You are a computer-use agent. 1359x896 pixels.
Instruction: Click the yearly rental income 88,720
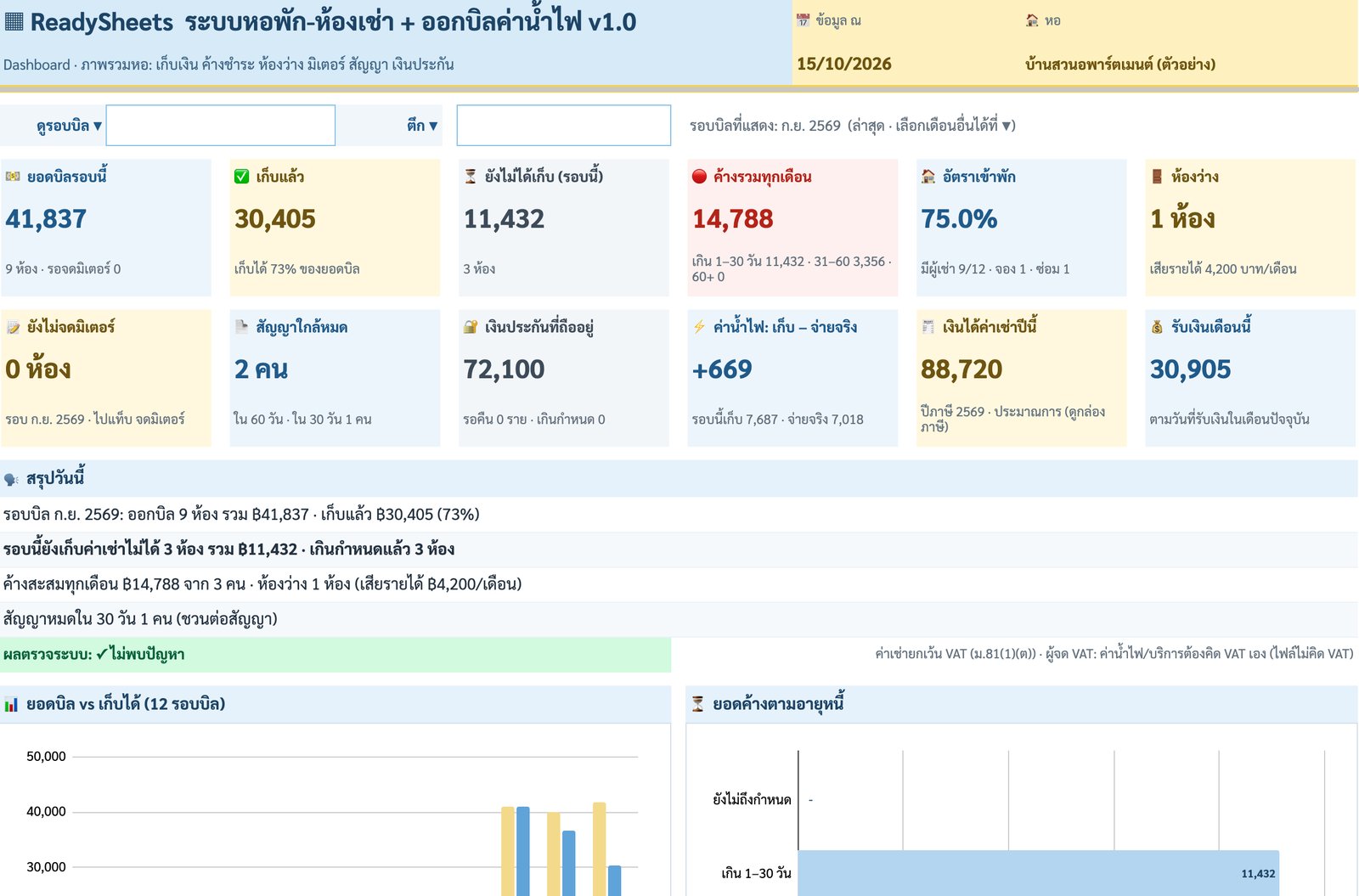point(961,369)
